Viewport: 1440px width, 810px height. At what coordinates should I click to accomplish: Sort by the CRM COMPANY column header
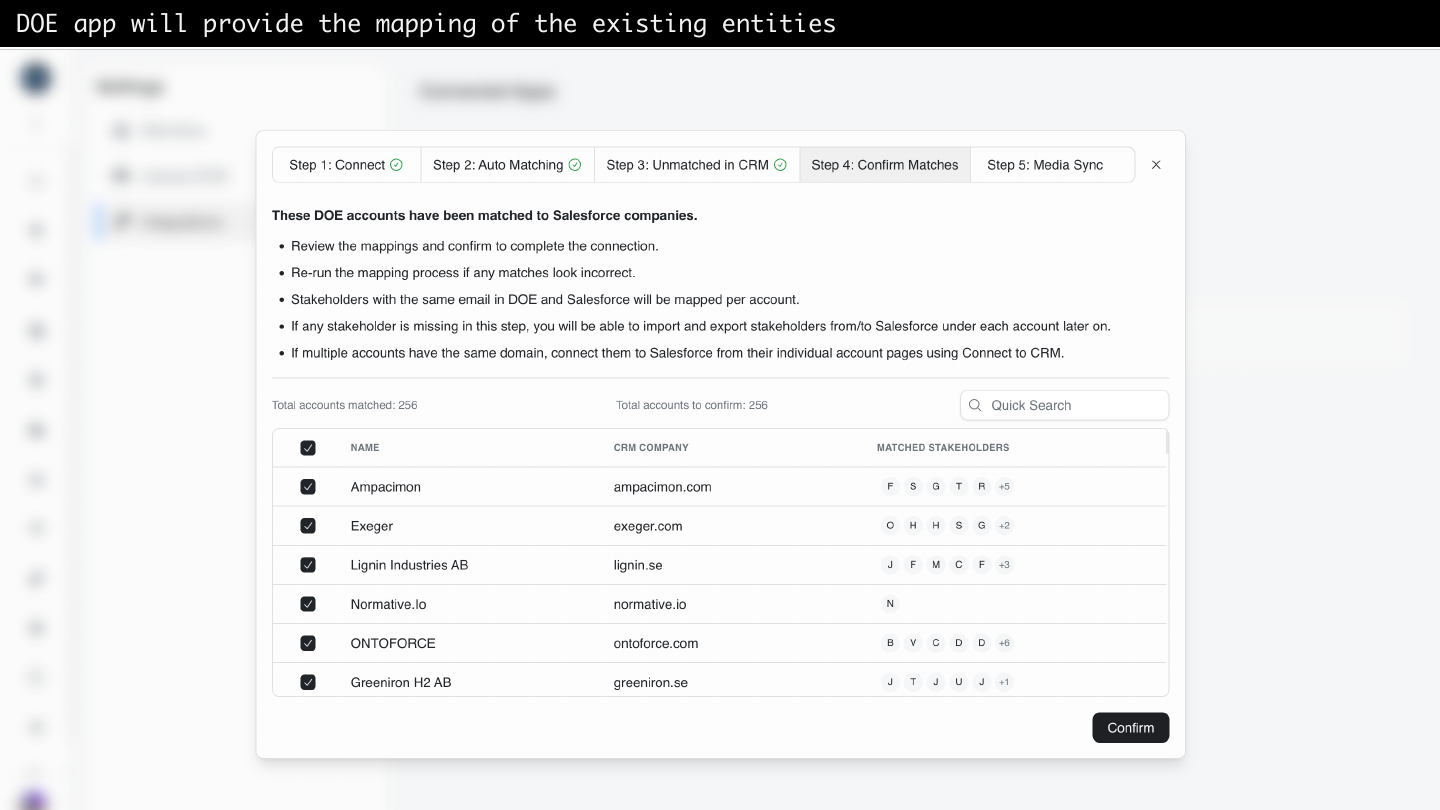651,448
